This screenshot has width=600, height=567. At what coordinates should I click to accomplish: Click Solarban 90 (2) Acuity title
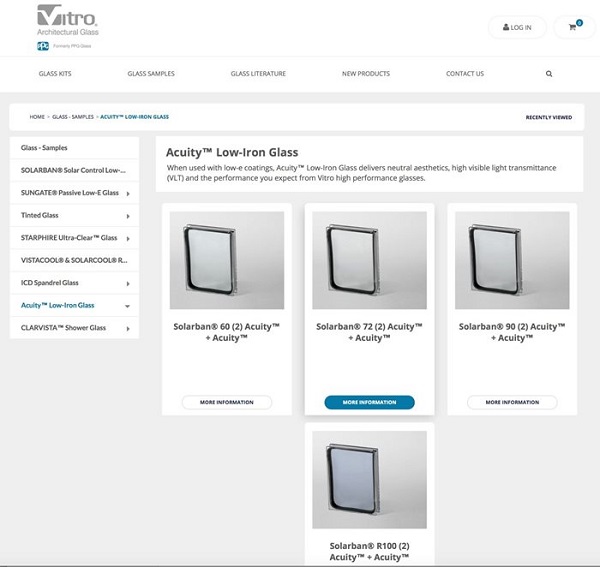pos(512,332)
